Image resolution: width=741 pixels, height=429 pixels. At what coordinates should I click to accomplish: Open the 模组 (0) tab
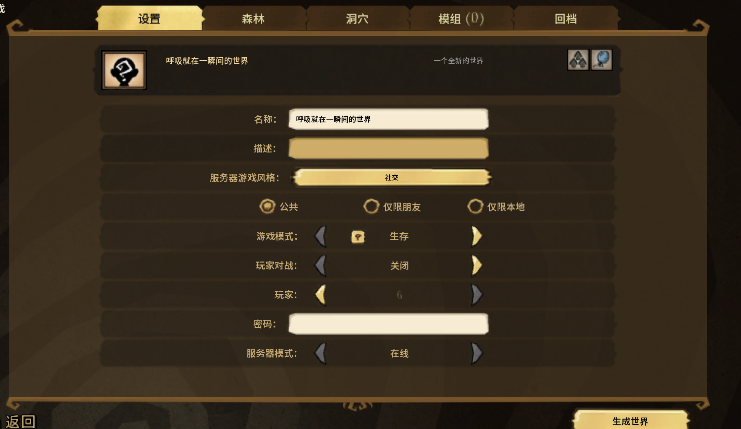click(x=461, y=19)
